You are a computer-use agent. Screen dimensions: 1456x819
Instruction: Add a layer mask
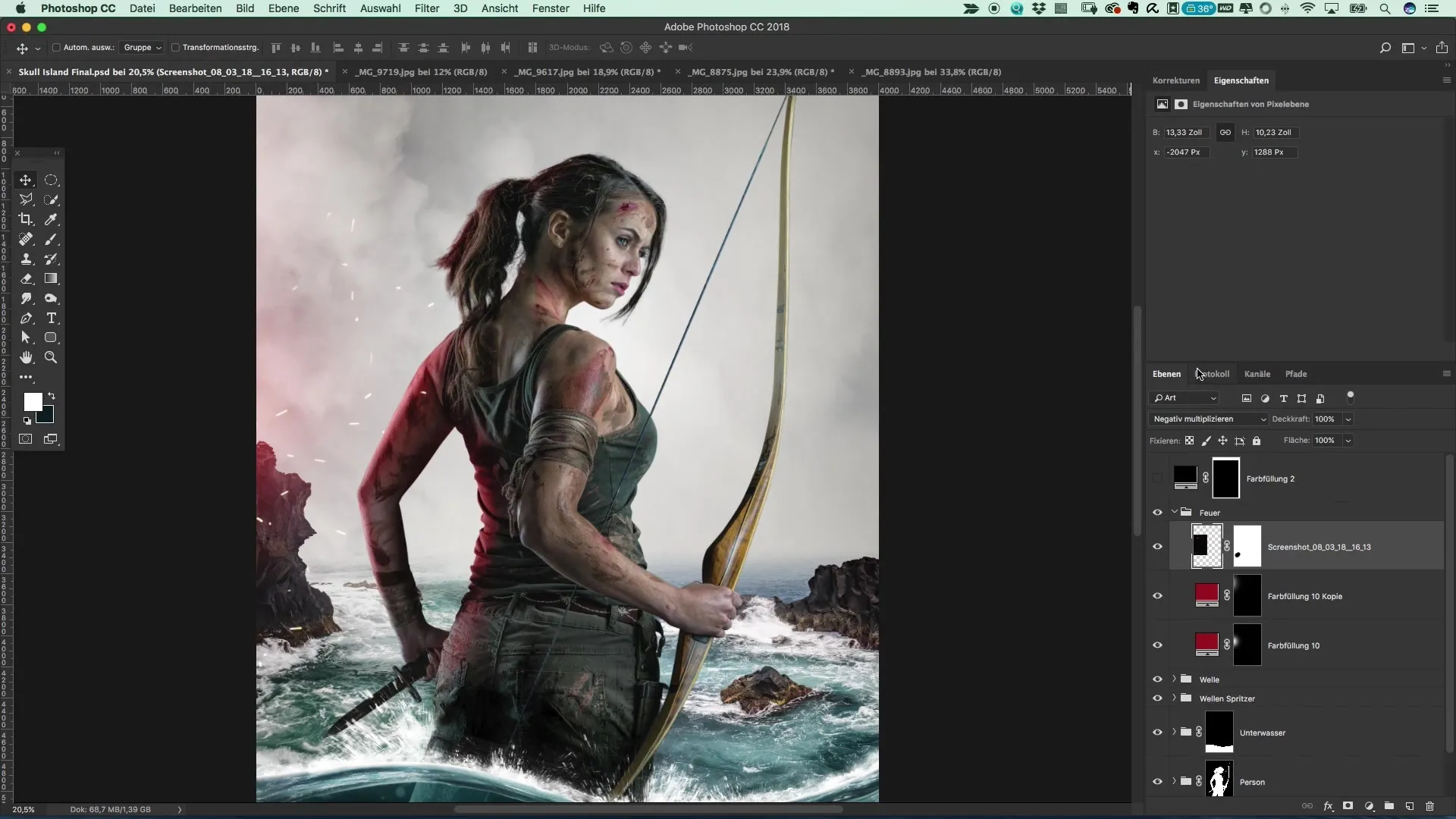click(x=1348, y=806)
